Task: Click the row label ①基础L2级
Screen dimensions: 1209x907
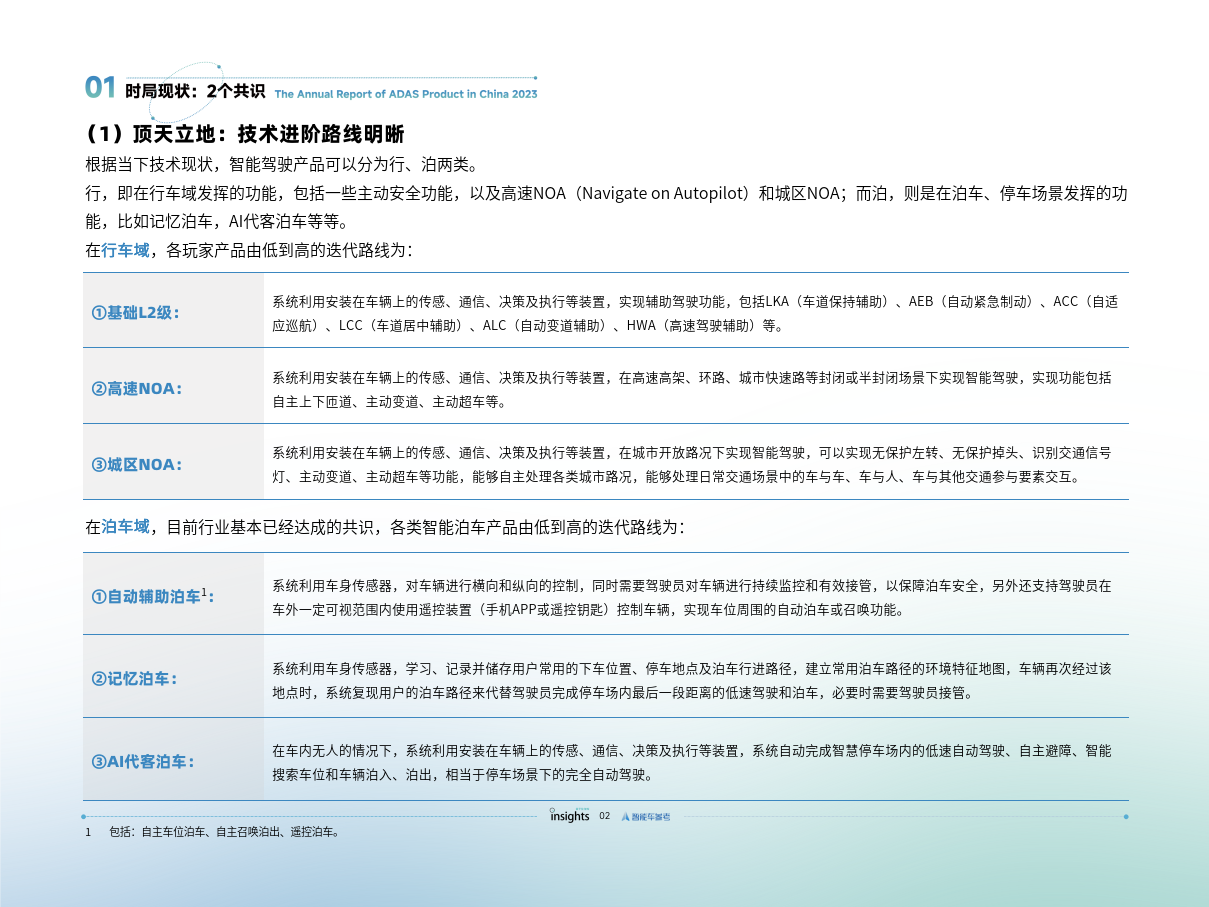Action: [x=135, y=312]
